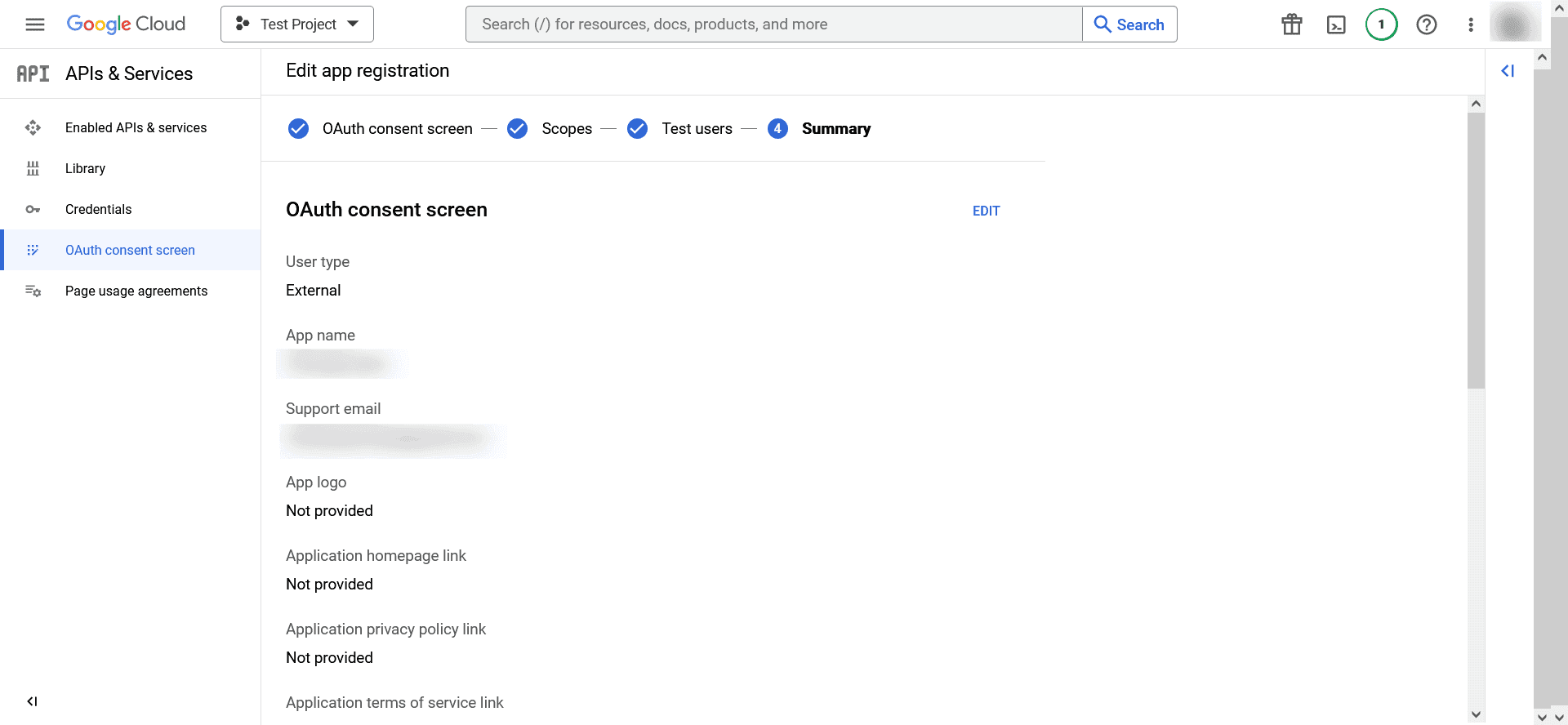This screenshot has height=725, width=1568.
Task: Jump to the Scopes step
Action: click(x=566, y=129)
